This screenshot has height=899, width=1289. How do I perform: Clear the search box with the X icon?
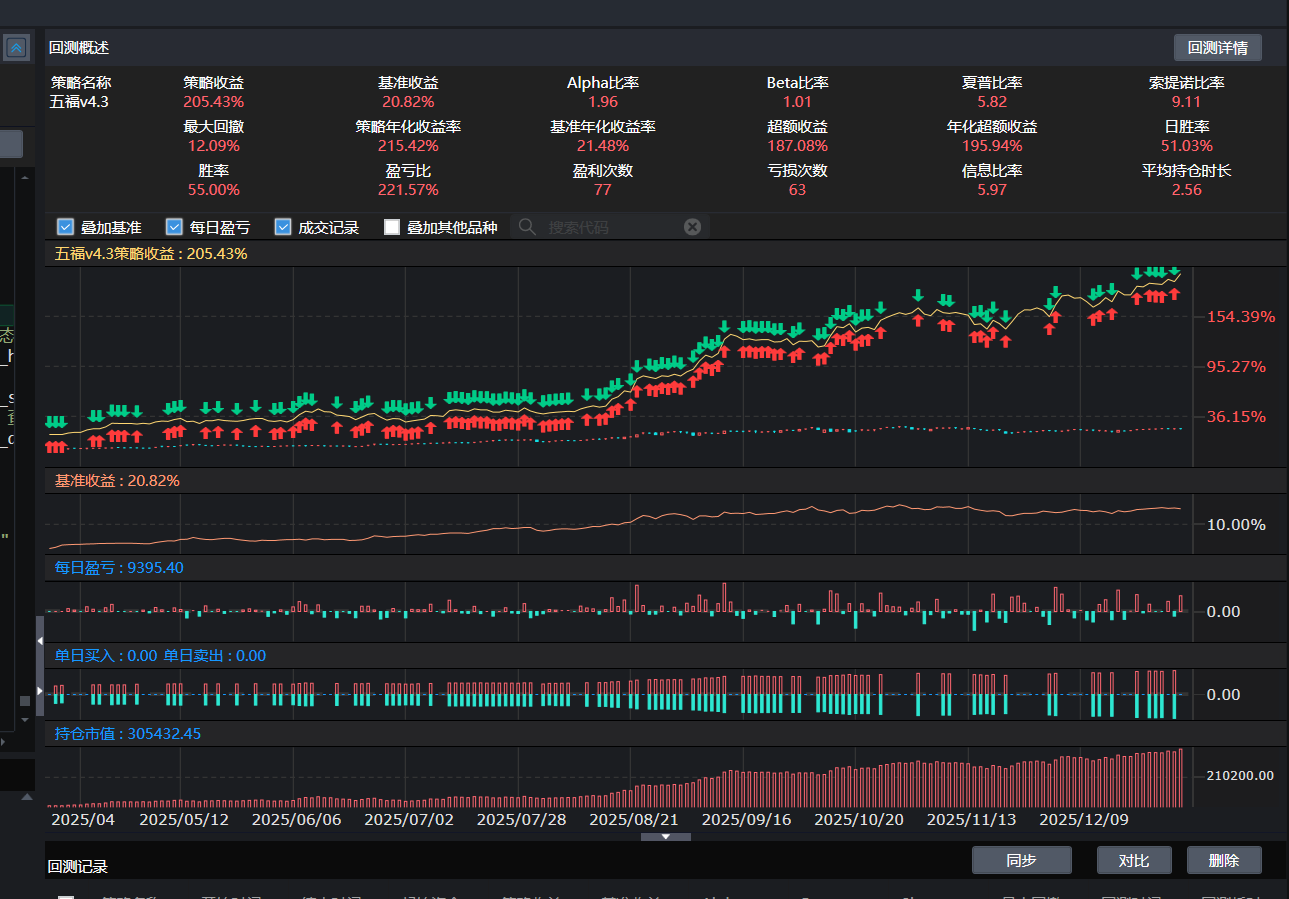tap(692, 227)
